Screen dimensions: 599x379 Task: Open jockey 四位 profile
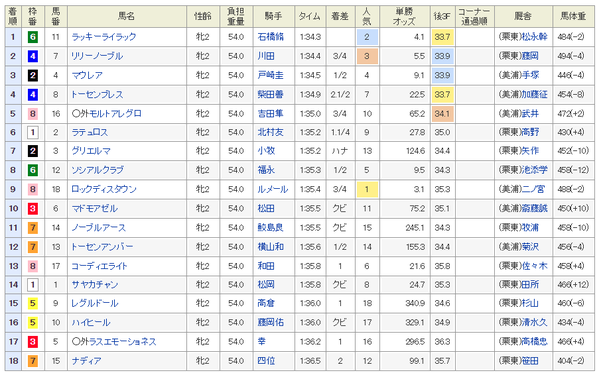(266, 361)
